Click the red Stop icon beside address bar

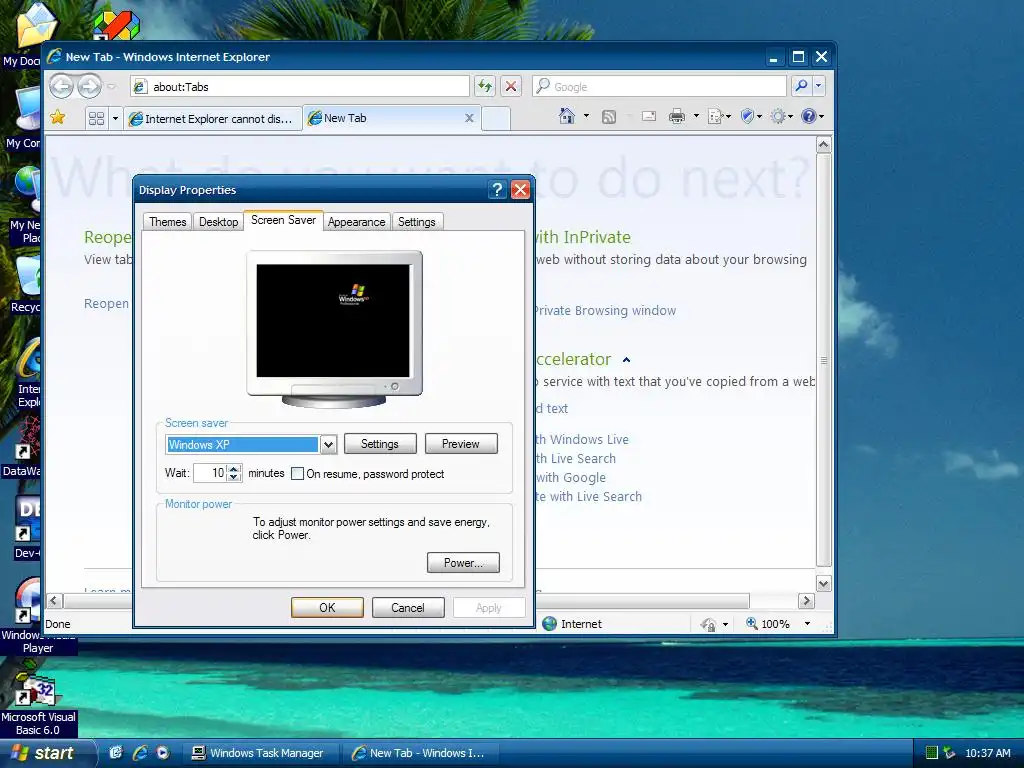(511, 86)
